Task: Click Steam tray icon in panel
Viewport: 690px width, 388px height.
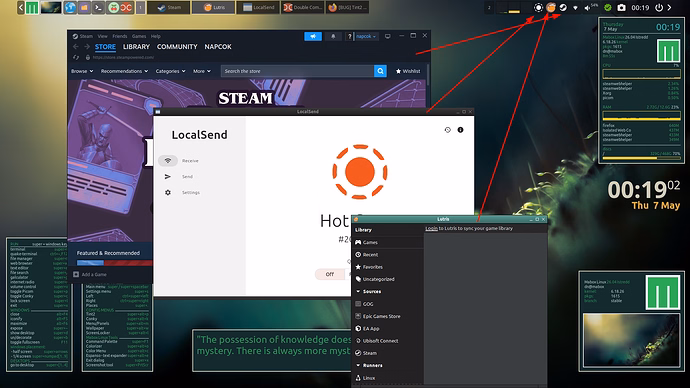Action: pyautogui.click(x=563, y=7)
